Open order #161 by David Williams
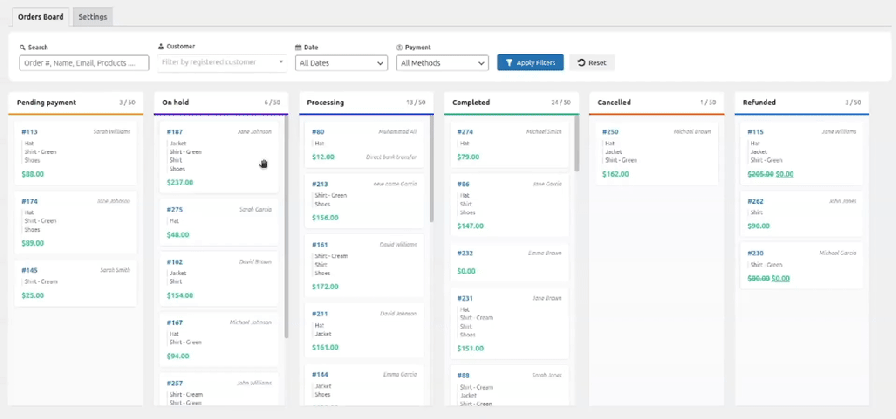Viewport: 896px width, 419px height. coord(365,265)
